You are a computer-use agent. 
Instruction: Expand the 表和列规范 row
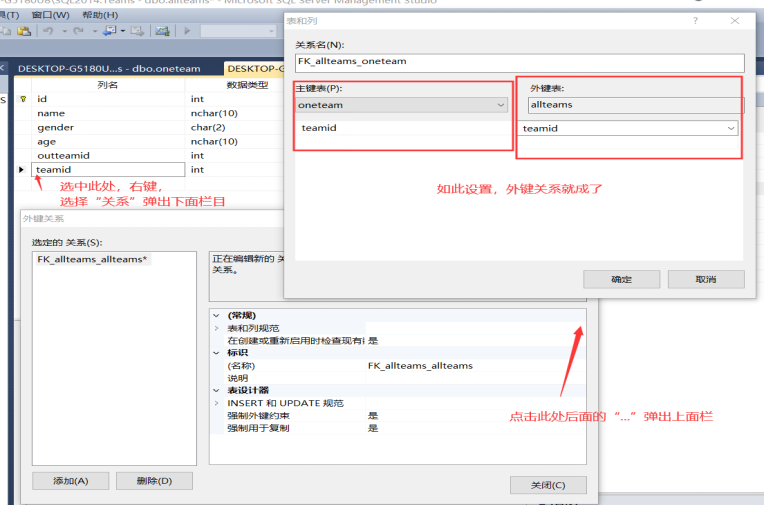coord(217,328)
